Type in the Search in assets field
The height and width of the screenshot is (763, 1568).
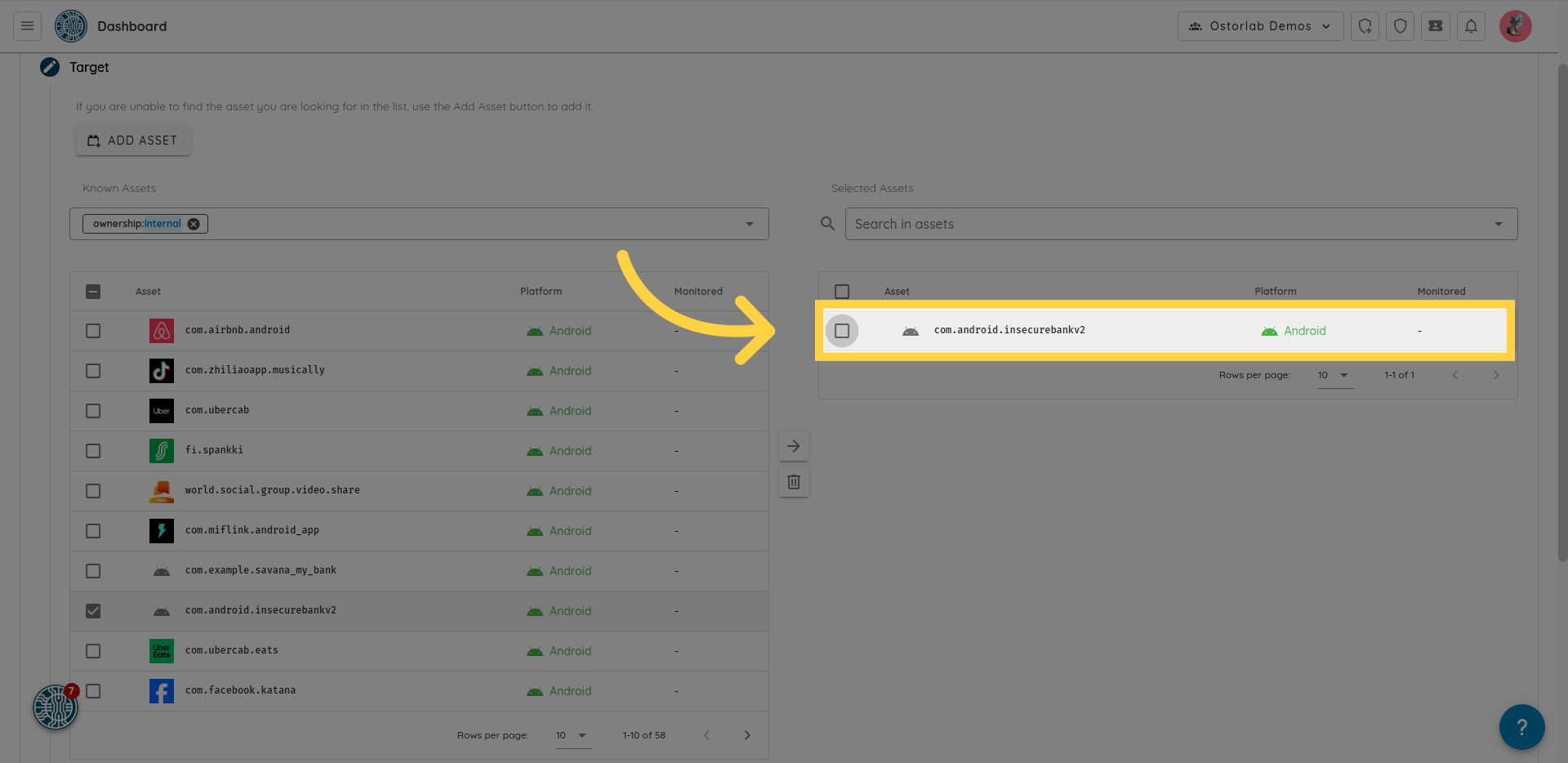[1168, 224]
